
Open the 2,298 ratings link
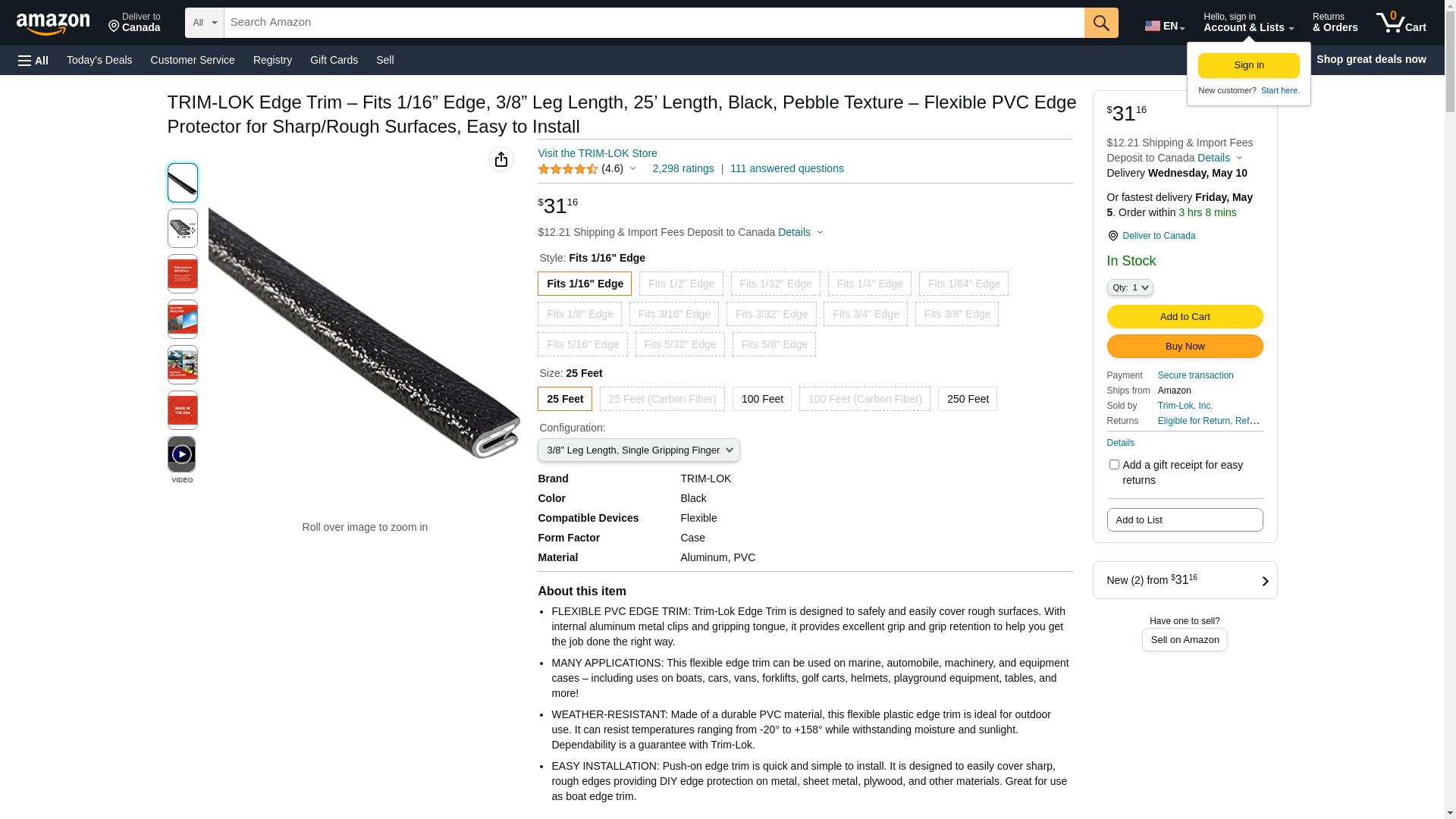tap(682, 168)
